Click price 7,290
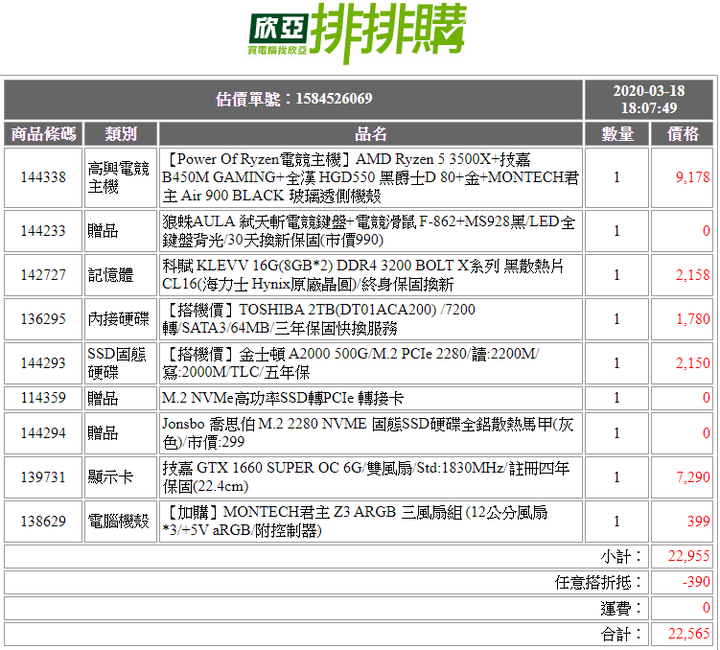The height and width of the screenshot is (650, 720). click(692, 477)
